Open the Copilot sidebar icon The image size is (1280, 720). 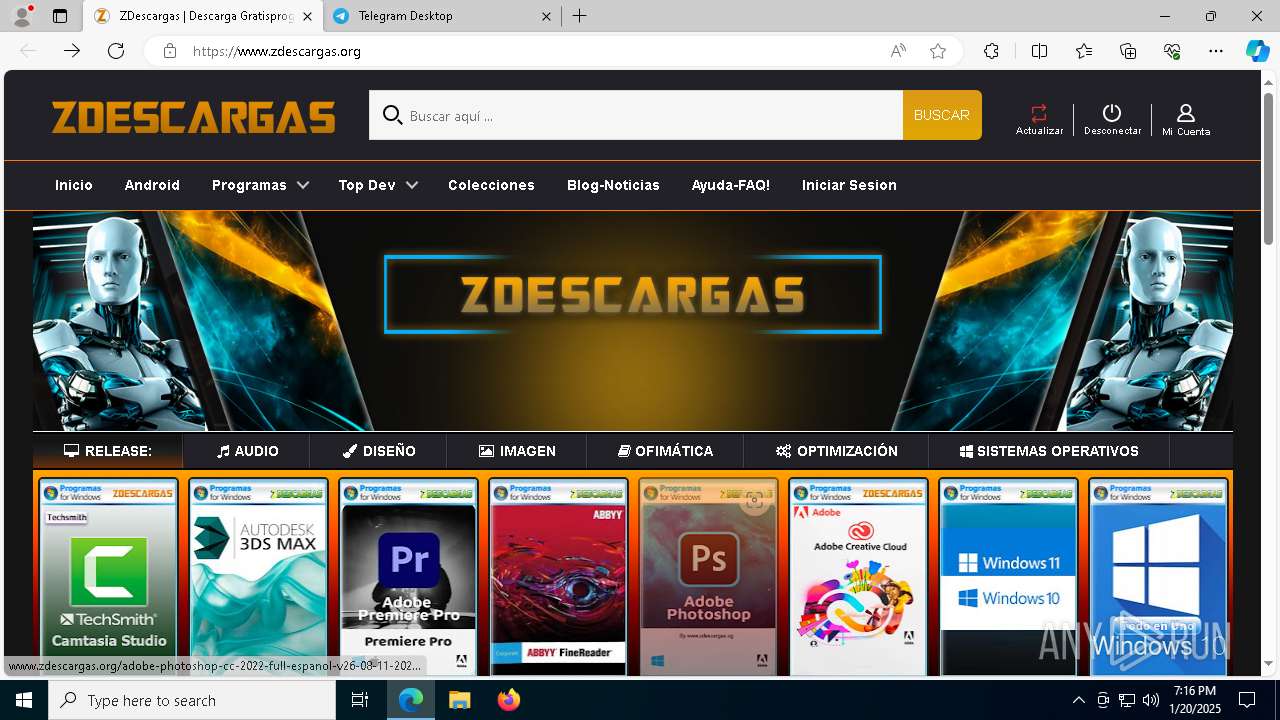coord(1257,51)
